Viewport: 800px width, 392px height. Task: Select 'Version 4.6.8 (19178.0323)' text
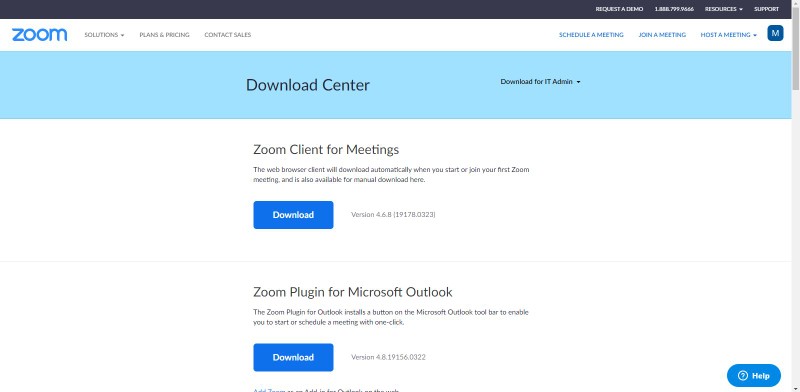click(x=393, y=215)
